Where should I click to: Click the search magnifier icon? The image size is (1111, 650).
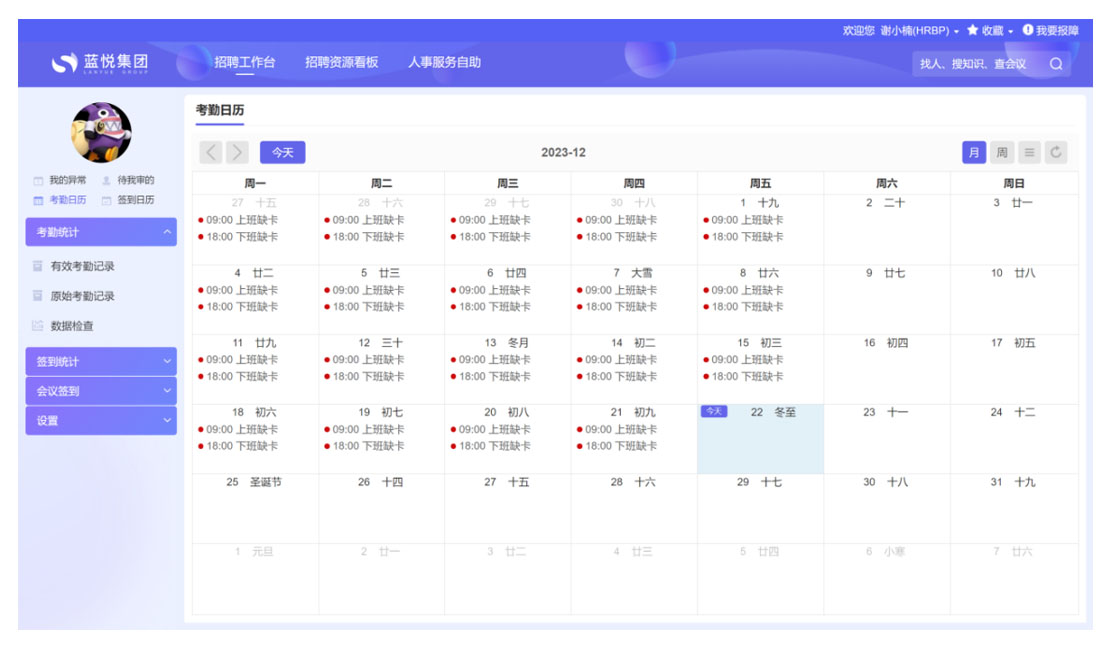click(1055, 64)
